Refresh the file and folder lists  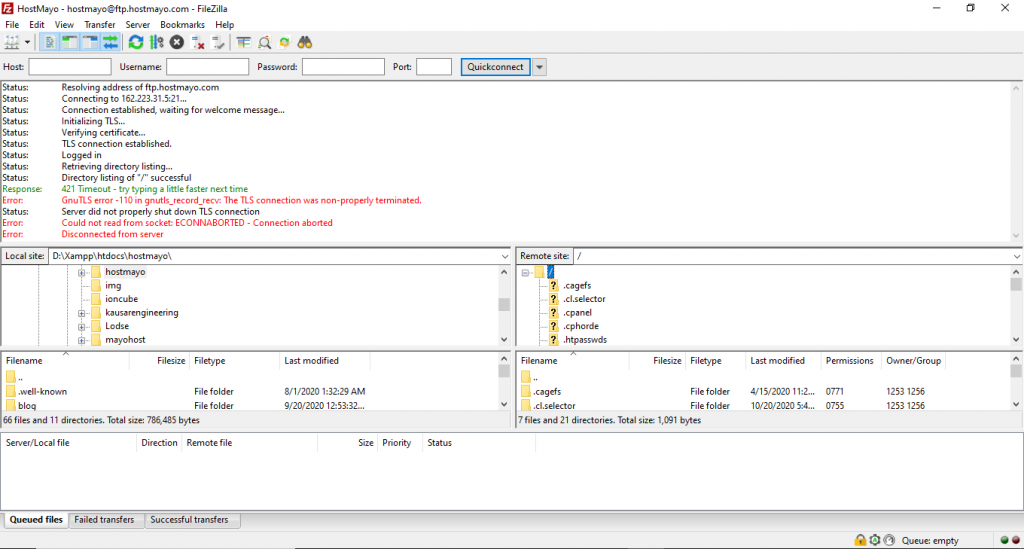(136, 42)
